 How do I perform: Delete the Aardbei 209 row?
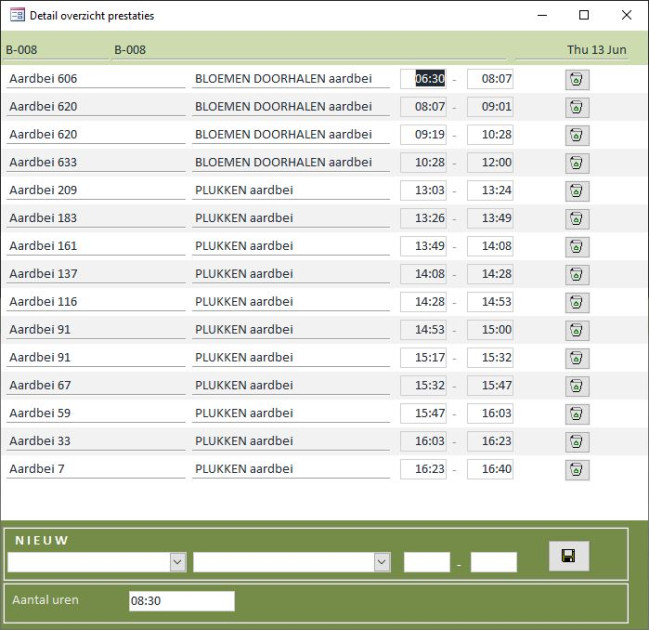tap(577, 191)
